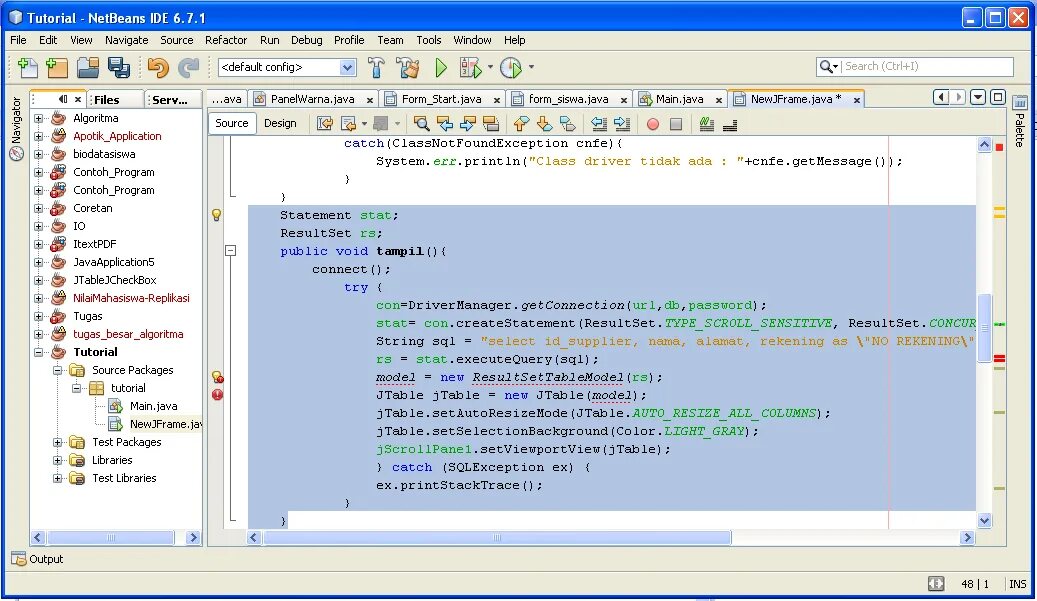
Task: Profile the main project icon
Action: tap(511, 67)
